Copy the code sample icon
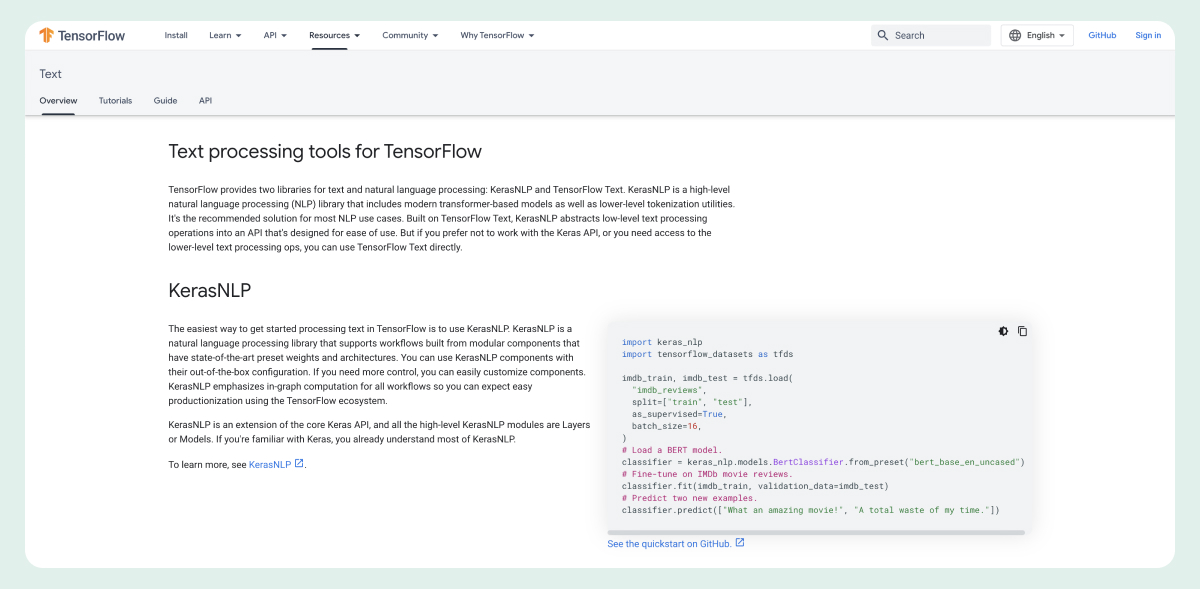This screenshot has width=1200, height=589. click(1022, 331)
